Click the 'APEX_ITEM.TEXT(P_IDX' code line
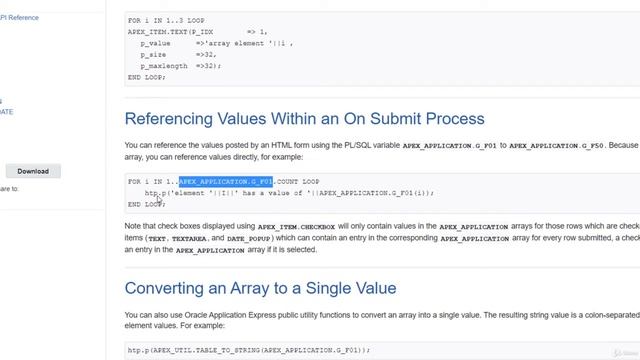This screenshot has height=360, width=640. (x=198, y=32)
